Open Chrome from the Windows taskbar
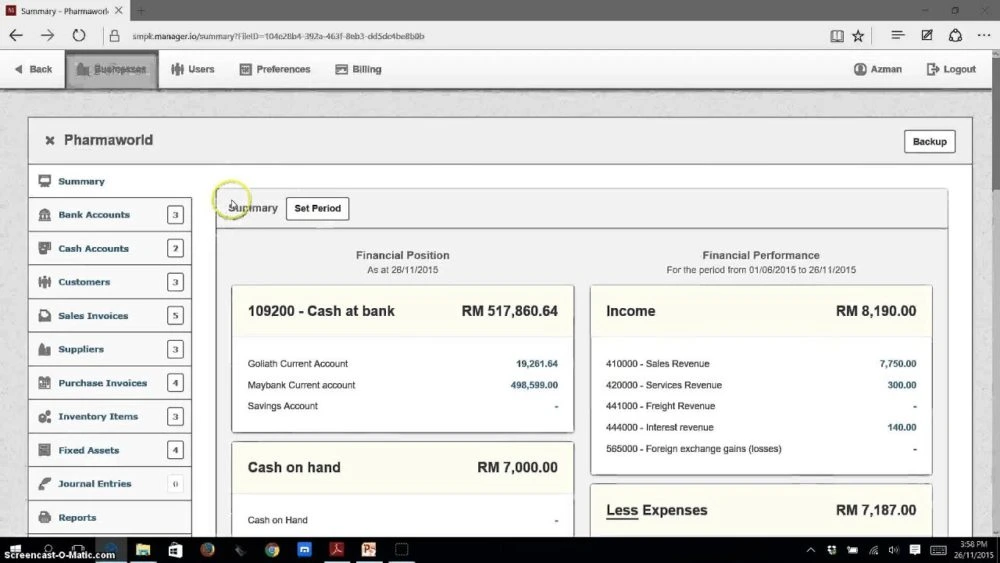The height and width of the screenshot is (563, 1000). pos(272,550)
